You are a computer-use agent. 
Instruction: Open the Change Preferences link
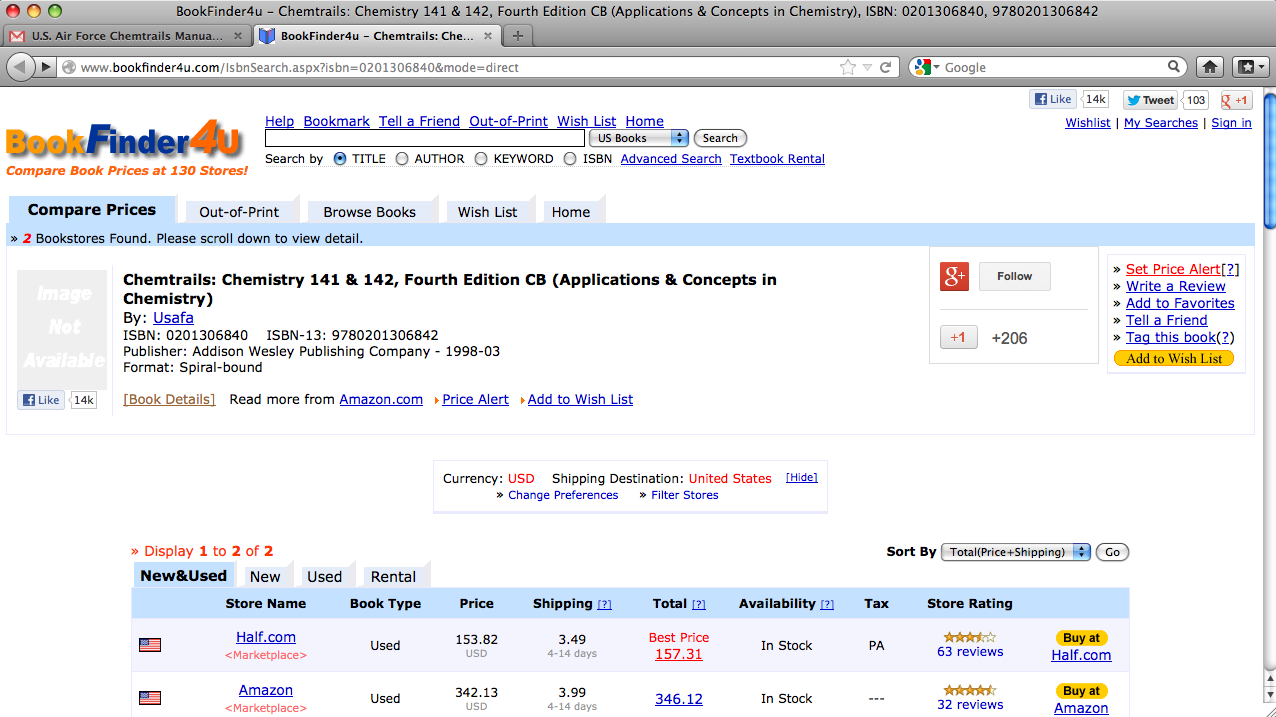coord(563,495)
